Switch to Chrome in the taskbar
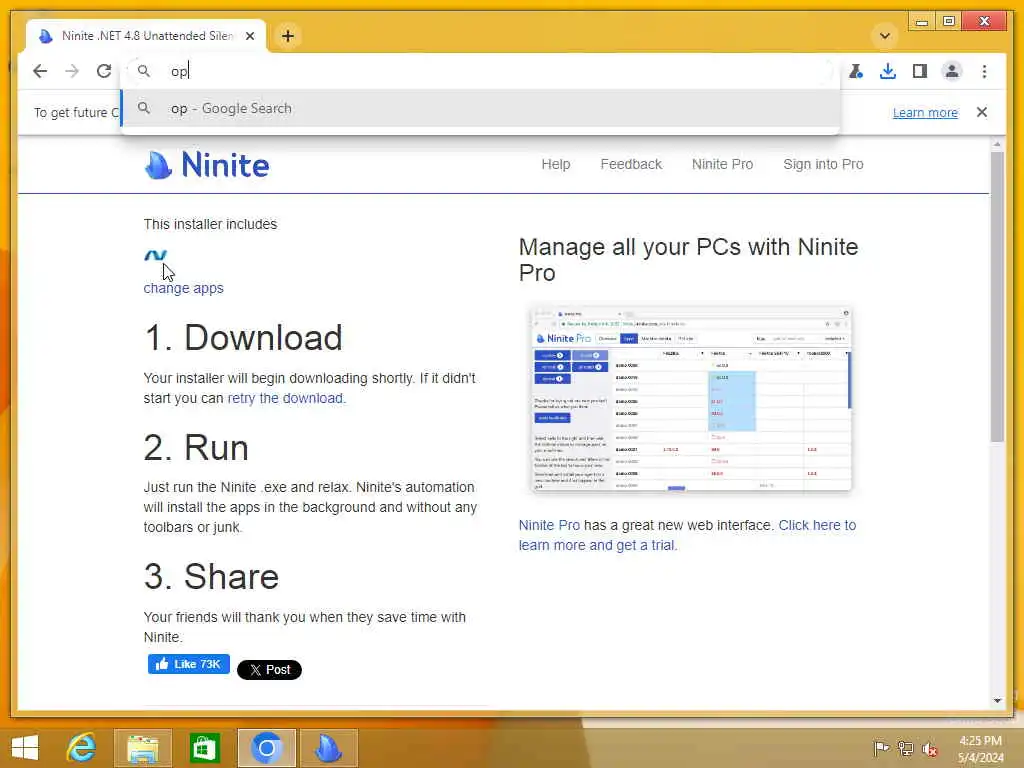 (266, 748)
